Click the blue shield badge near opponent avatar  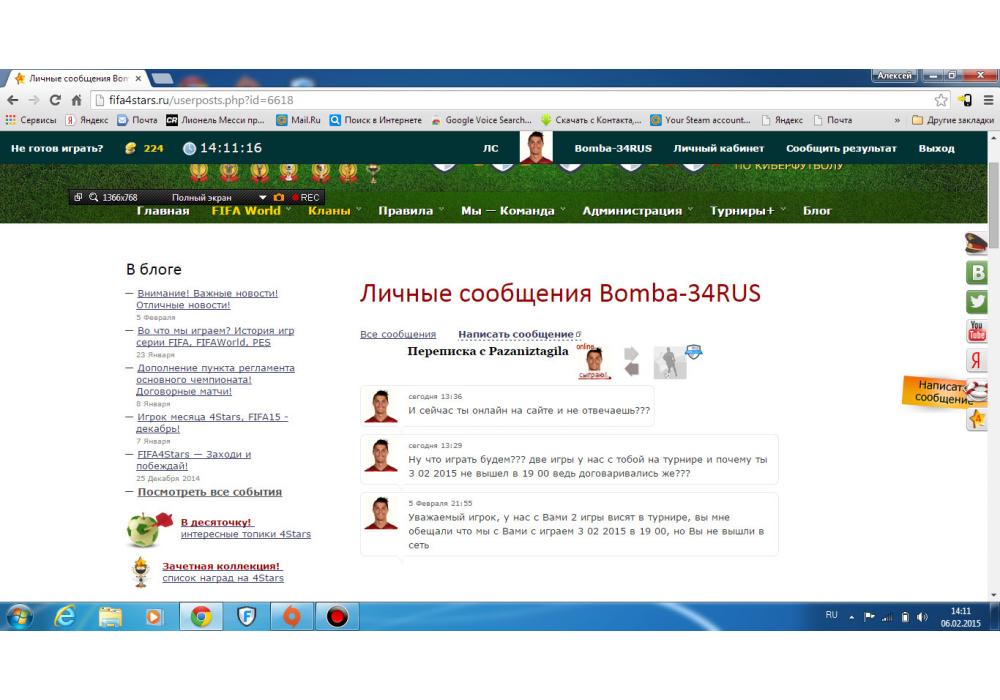(694, 351)
